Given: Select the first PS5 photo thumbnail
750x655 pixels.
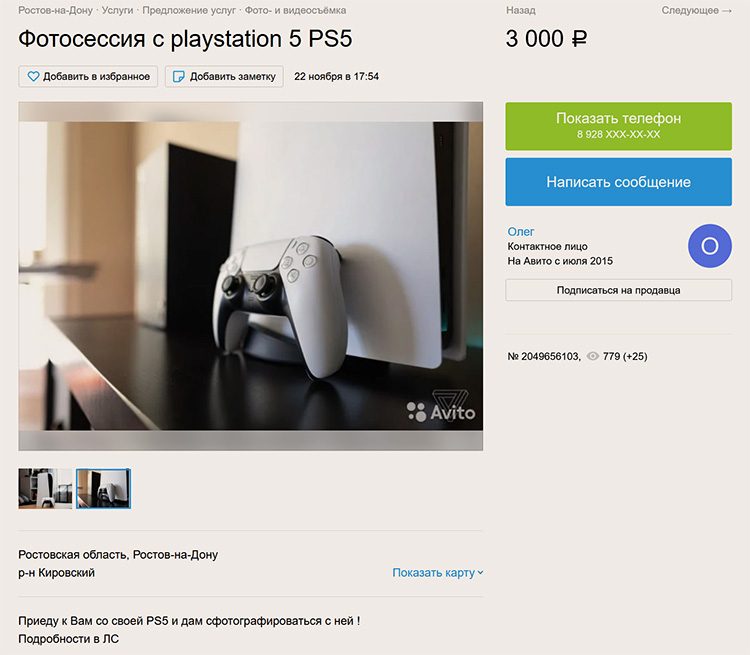Looking at the screenshot, I should pos(45,488).
